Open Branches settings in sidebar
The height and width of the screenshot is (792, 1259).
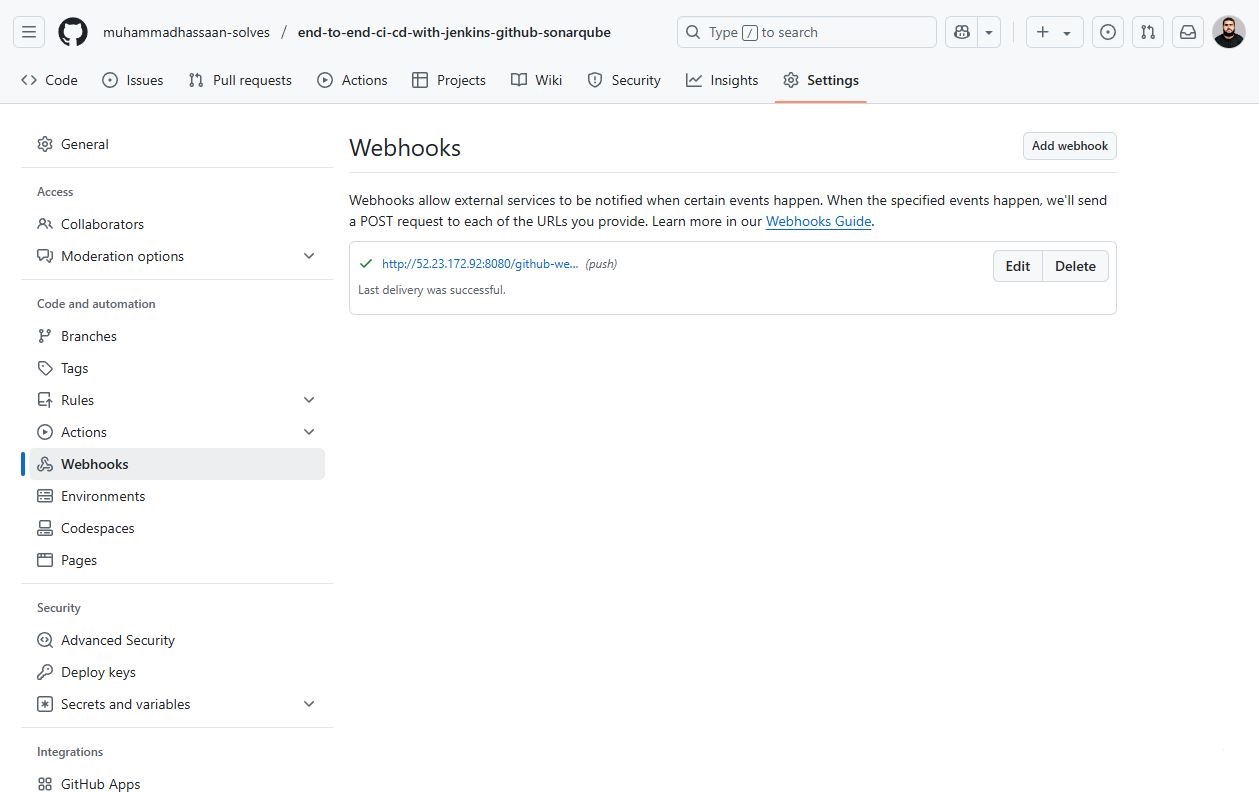click(177, 336)
